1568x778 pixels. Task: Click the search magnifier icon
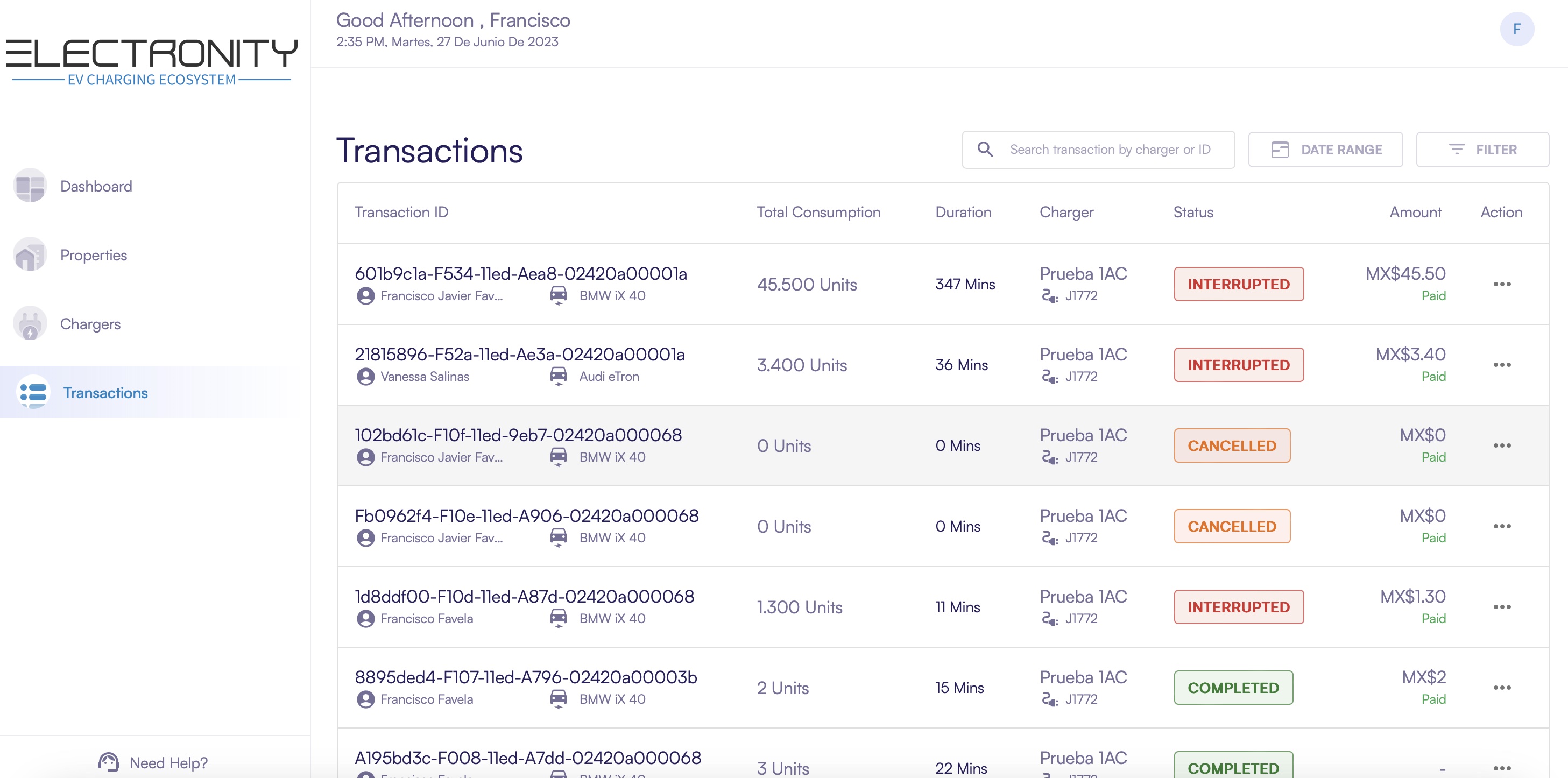[x=985, y=149]
